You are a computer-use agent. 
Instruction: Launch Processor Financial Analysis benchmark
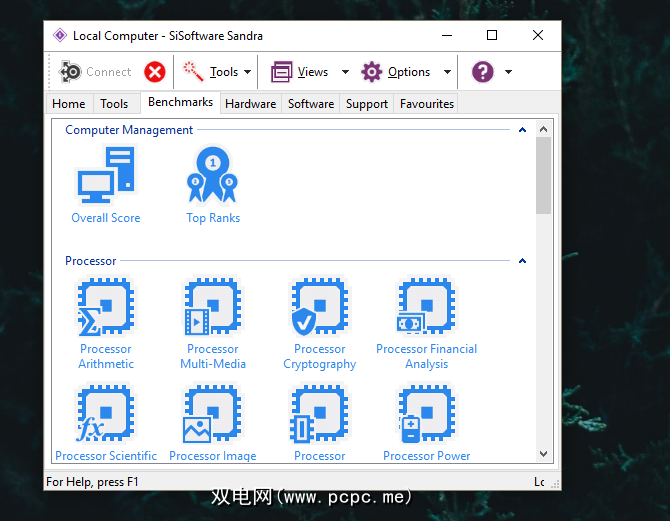(x=426, y=324)
